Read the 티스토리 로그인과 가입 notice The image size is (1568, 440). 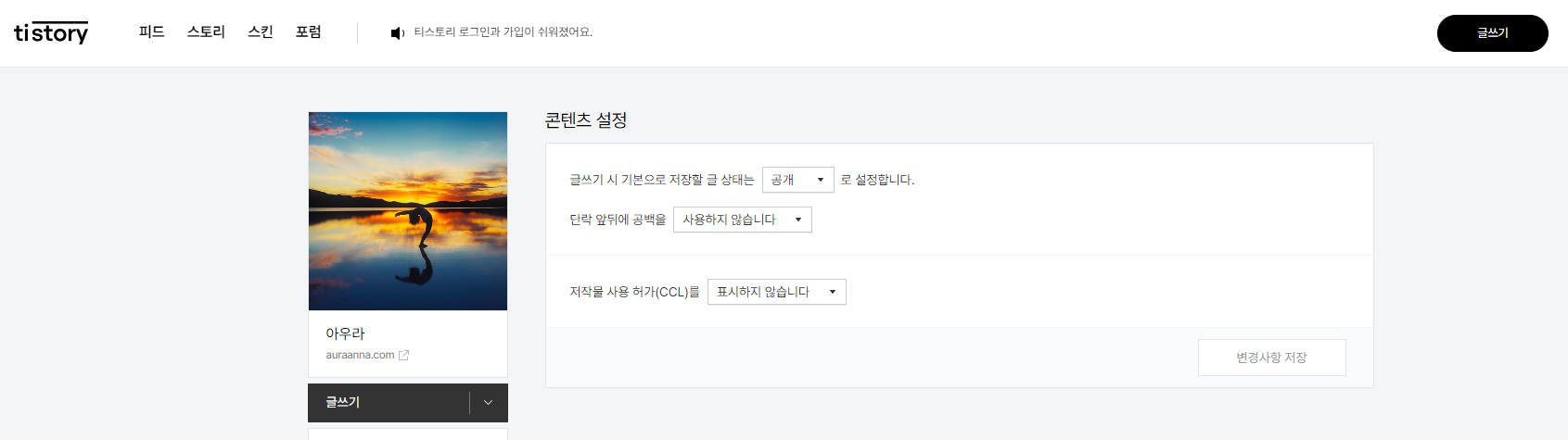coord(504,32)
